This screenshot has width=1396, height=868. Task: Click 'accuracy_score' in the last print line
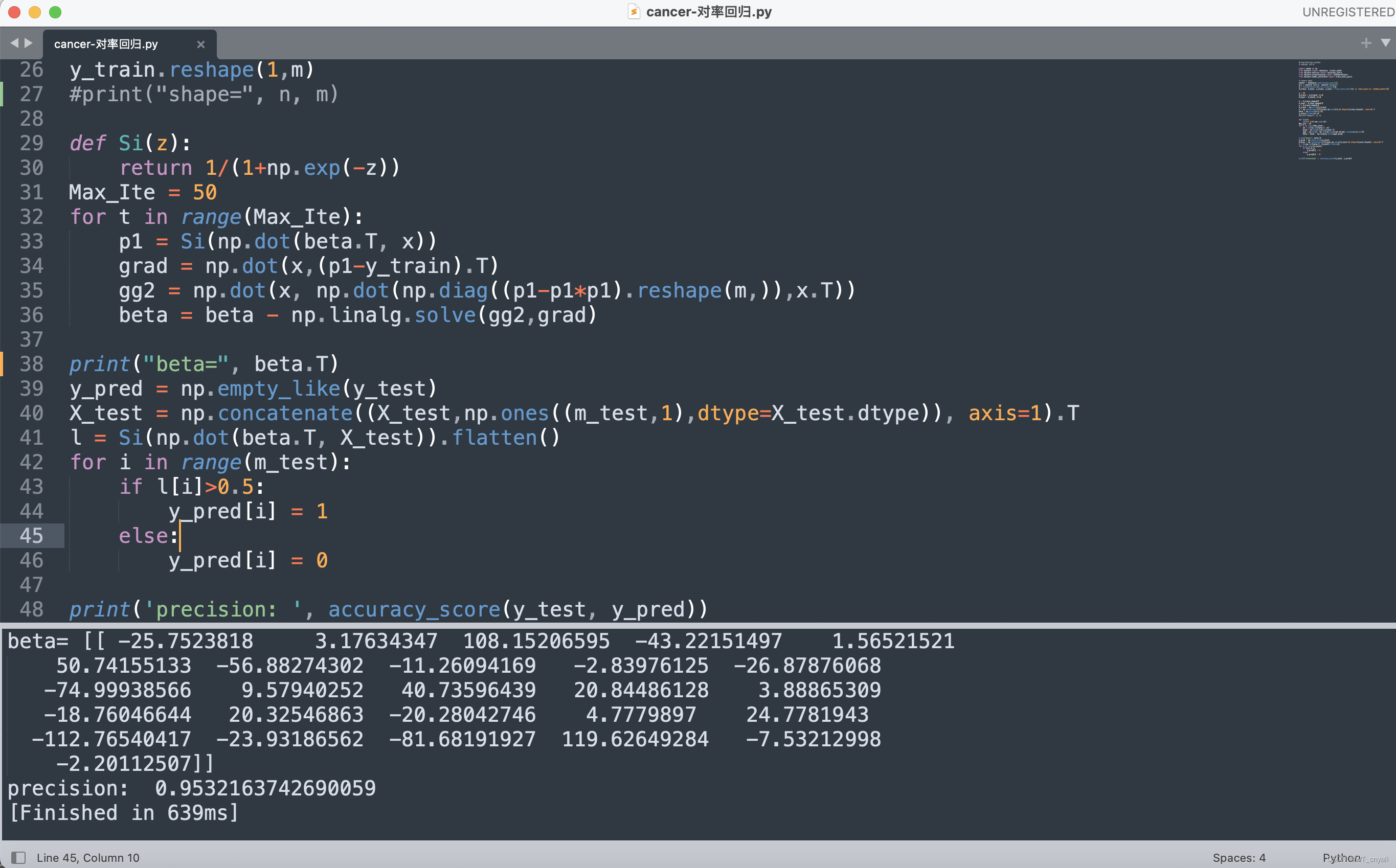tap(414, 610)
